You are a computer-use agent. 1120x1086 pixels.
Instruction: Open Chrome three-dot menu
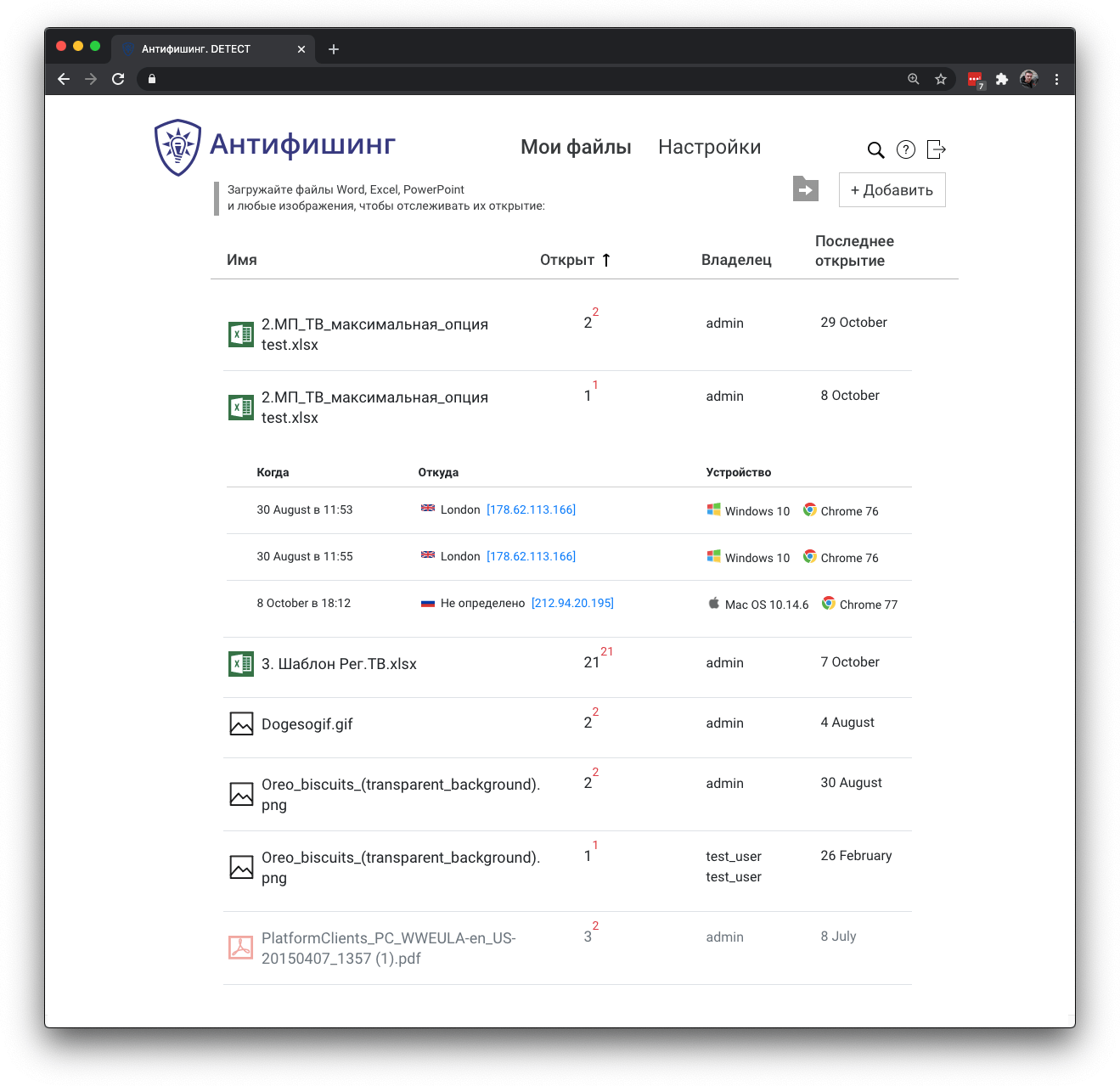(1056, 79)
